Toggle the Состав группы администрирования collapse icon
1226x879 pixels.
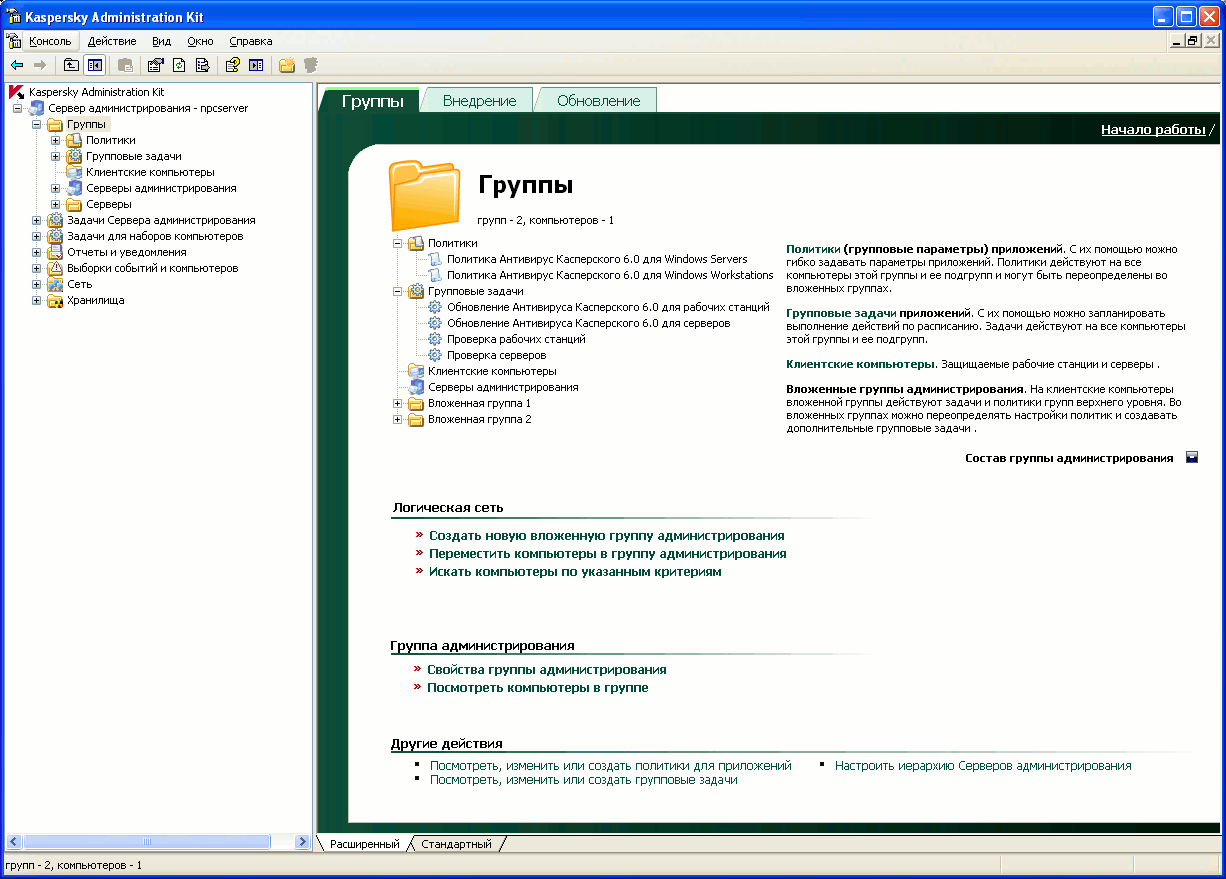tap(1192, 458)
